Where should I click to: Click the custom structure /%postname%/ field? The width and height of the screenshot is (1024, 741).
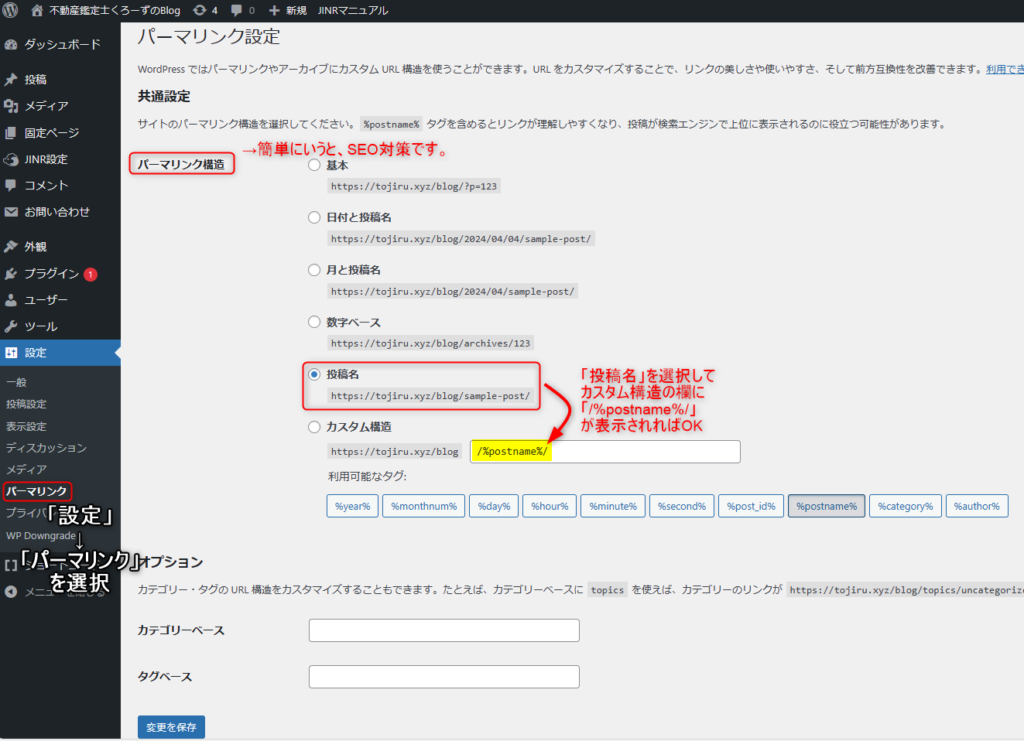tap(605, 452)
